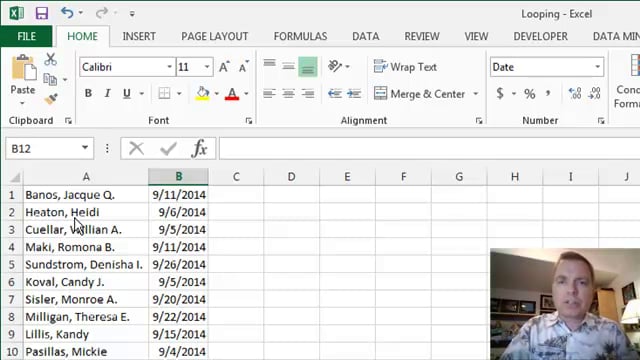This screenshot has width=640, height=360.
Task: Cancel entry with the X button
Action: pos(136,148)
